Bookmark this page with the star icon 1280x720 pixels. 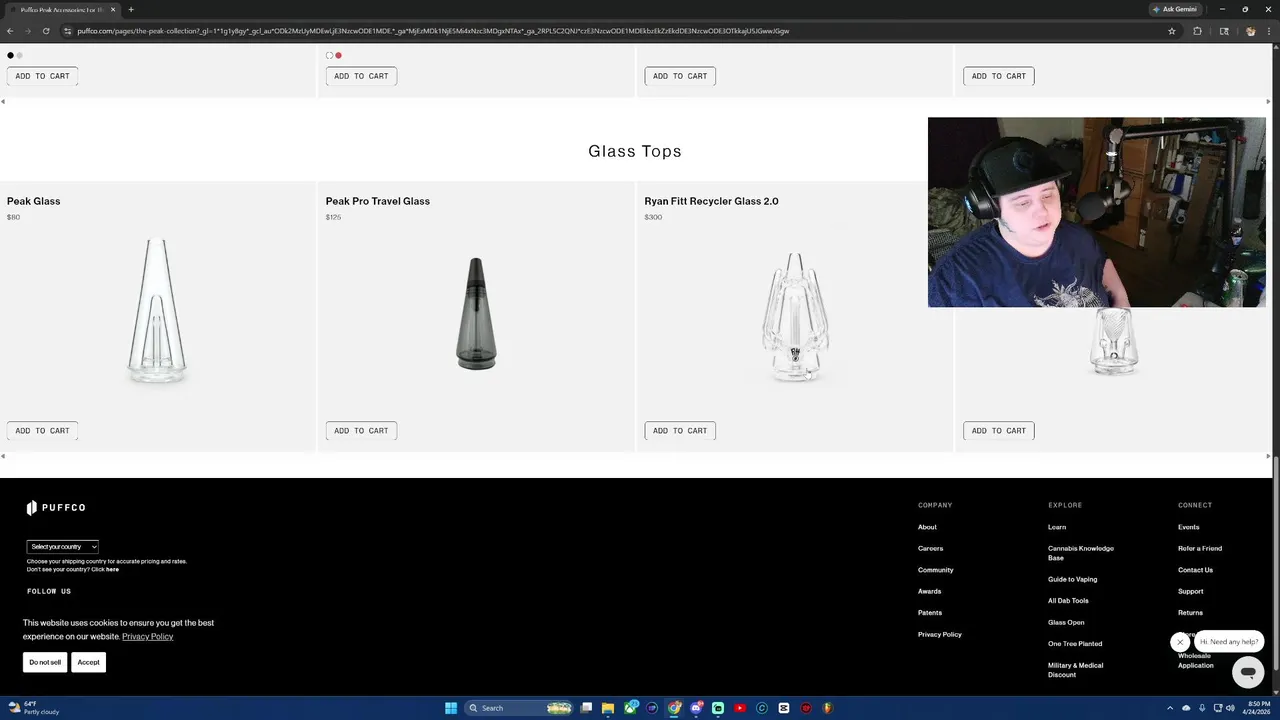tap(1172, 31)
